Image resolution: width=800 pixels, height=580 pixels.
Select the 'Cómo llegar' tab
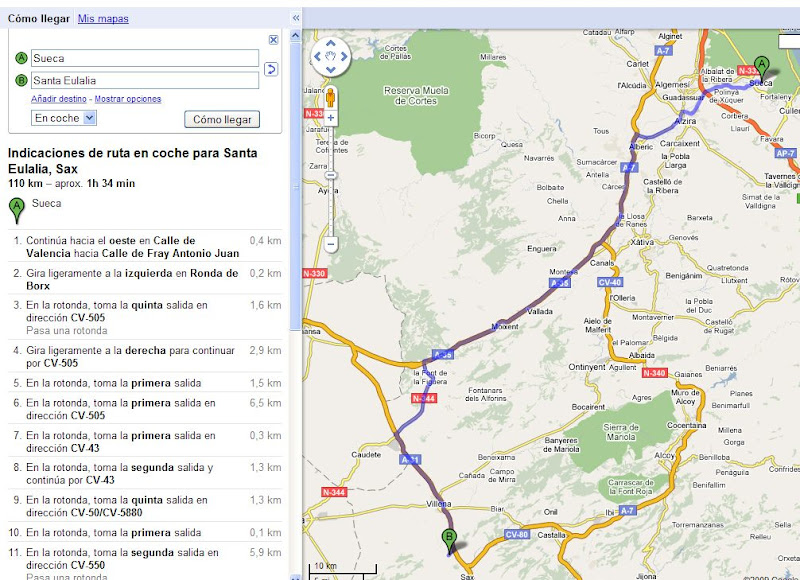point(38,19)
